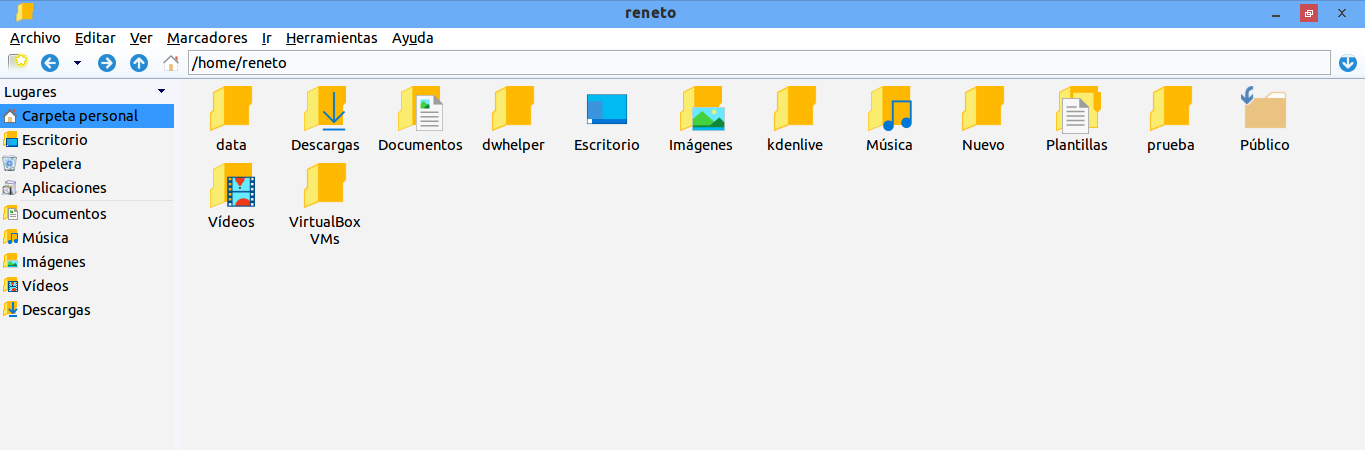1365x450 pixels.
Task: Select the Documentos folder icon in main view
Action: [x=420, y=108]
